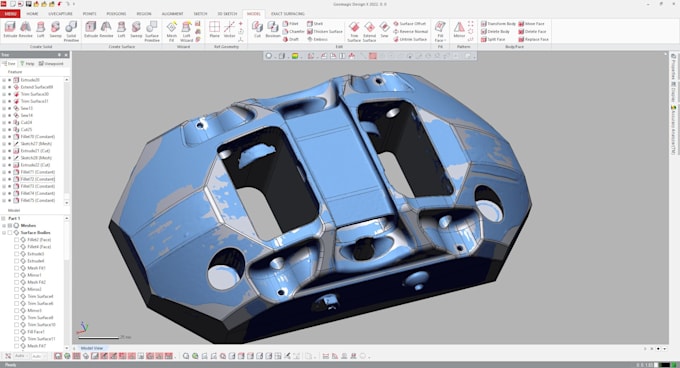Screen dimensions: 680x368
Task: Switch to the HOME ribbon tab
Action: [33, 14]
